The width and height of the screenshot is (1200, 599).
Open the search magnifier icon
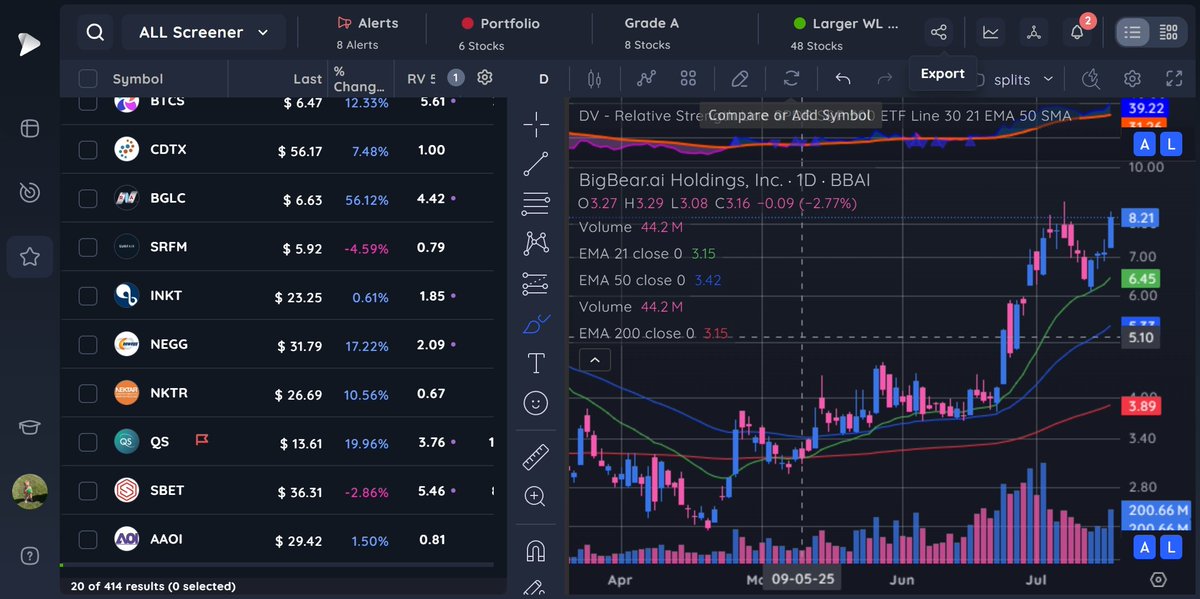[95, 32]
